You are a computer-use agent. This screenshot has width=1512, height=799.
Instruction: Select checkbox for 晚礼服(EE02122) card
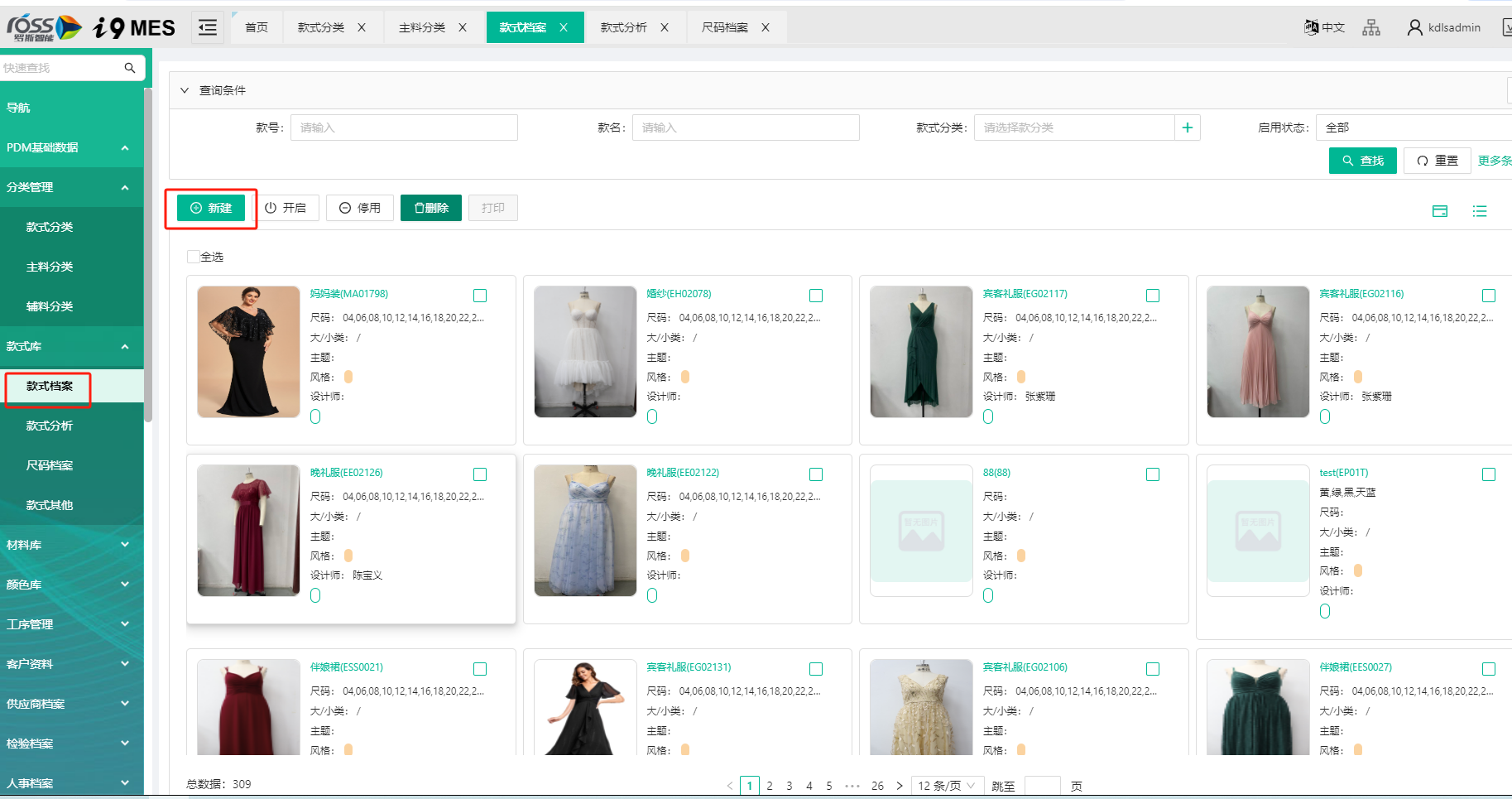[816, 474]
